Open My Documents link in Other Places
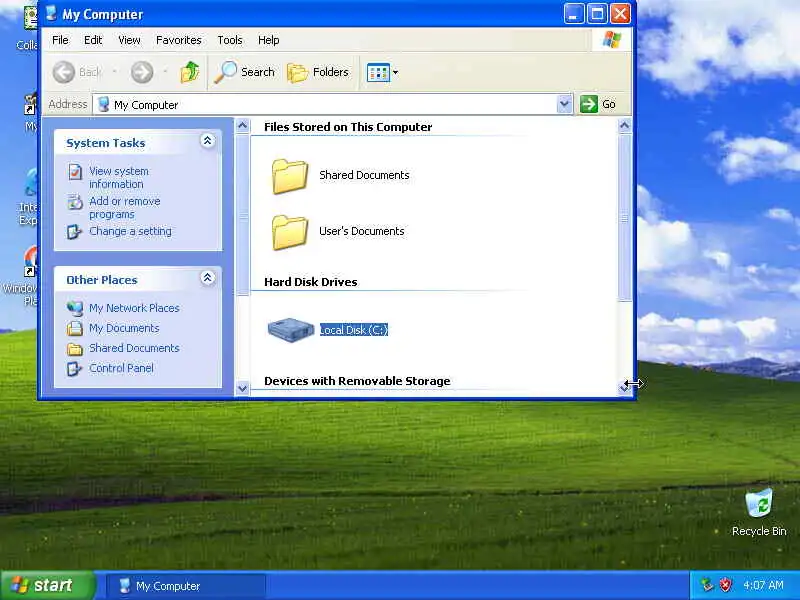 [124, 328]
